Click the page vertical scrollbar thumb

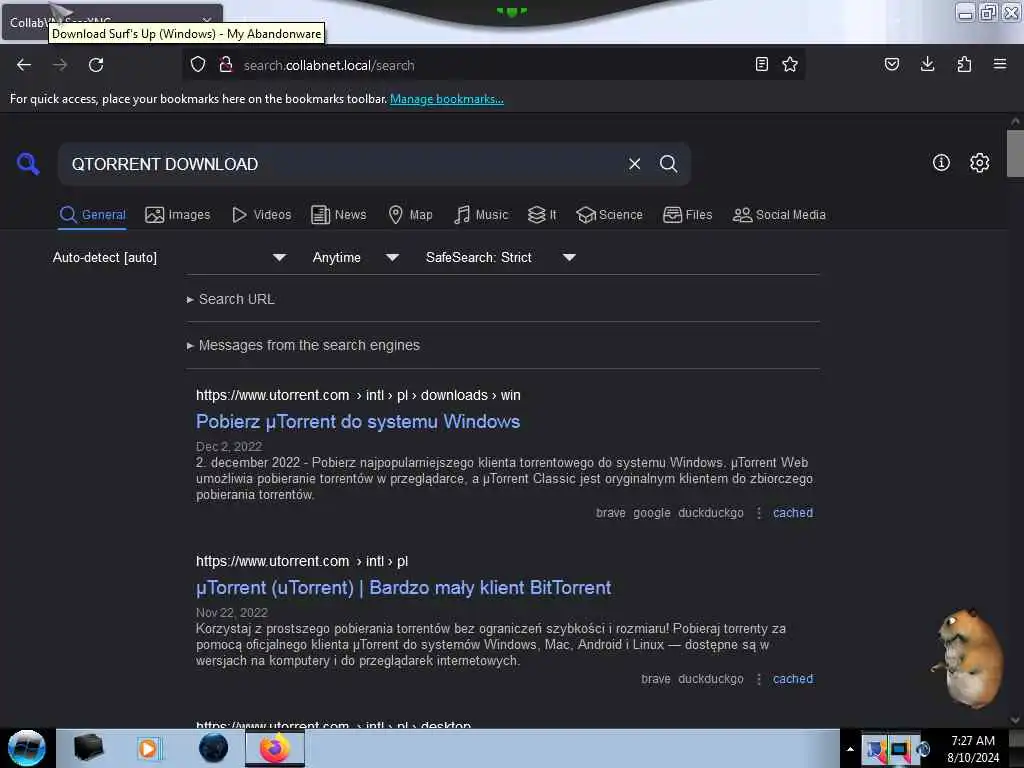point(1015,153)
